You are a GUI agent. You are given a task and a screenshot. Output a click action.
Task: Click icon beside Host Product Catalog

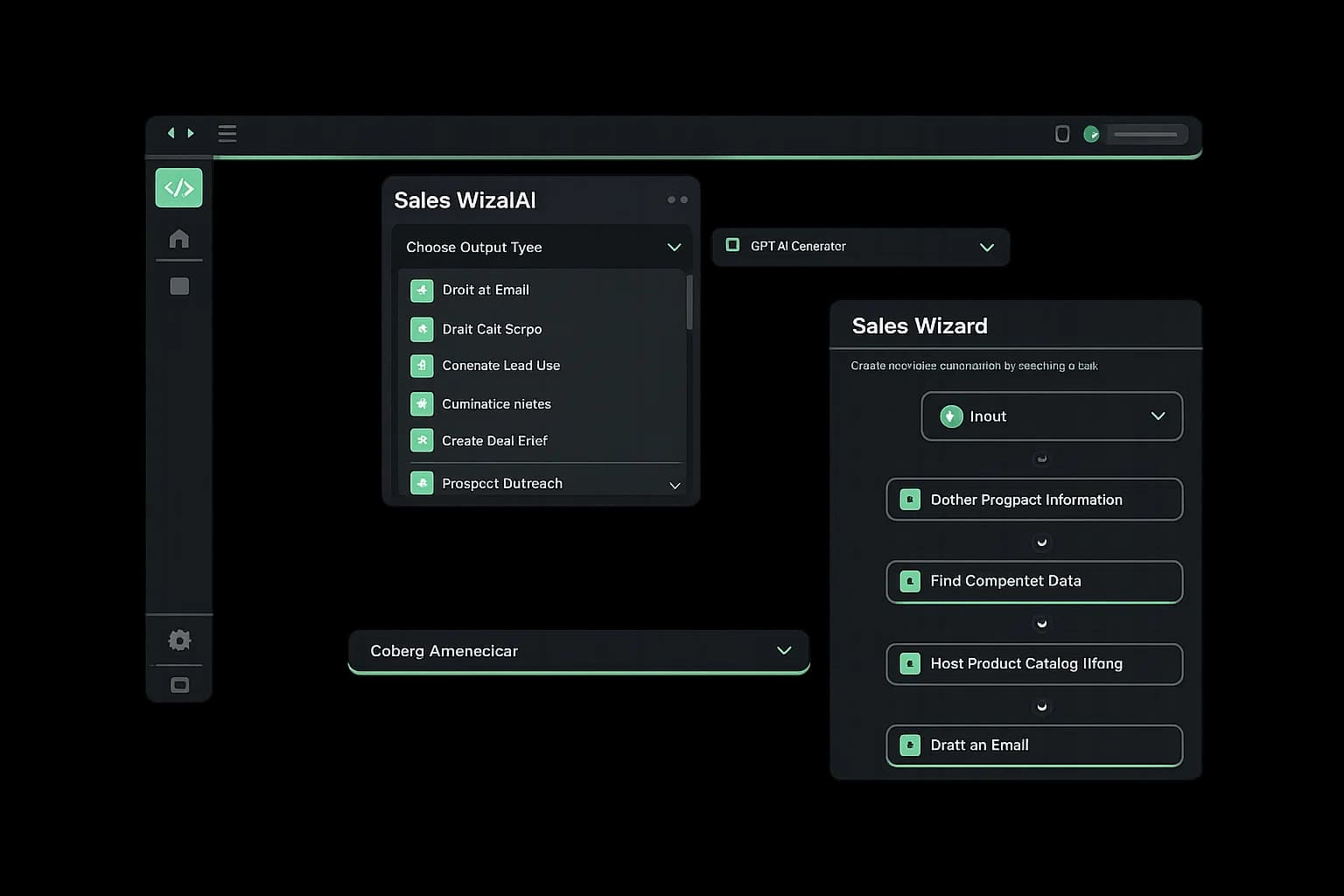[910, 664]
